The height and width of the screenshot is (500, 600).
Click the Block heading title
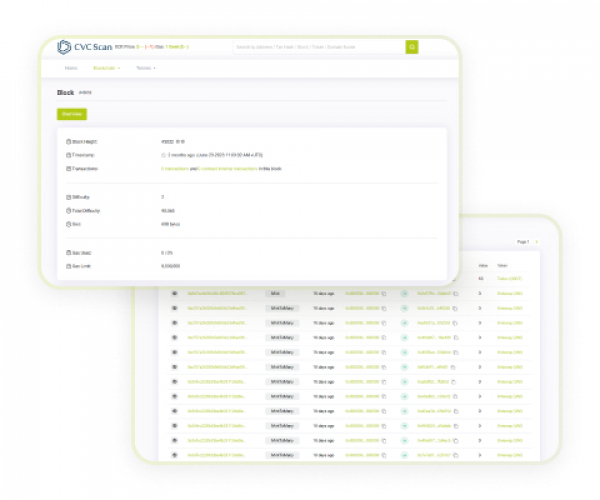(x=65, y=93)
